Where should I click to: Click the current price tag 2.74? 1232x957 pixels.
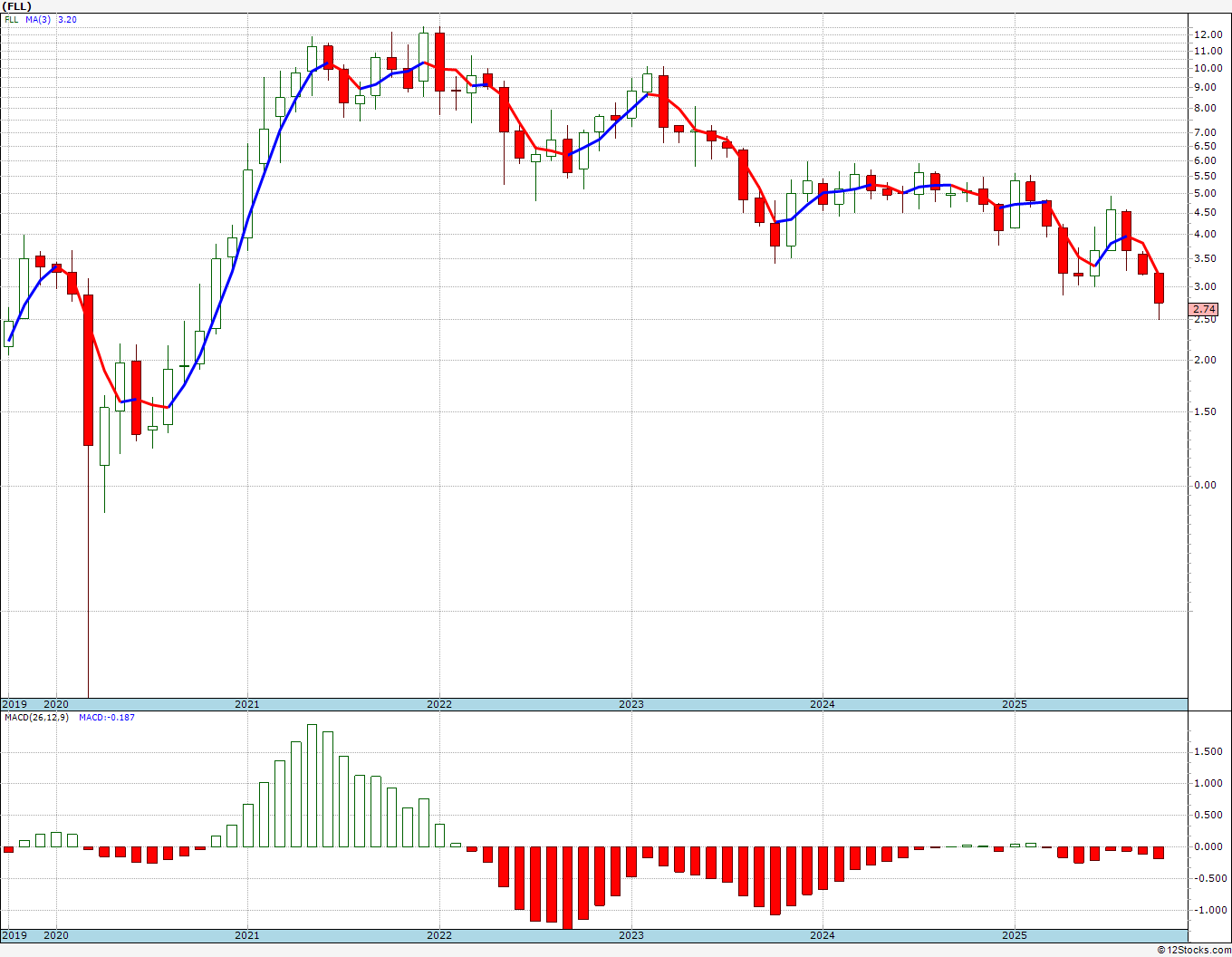coord(1205,310)
